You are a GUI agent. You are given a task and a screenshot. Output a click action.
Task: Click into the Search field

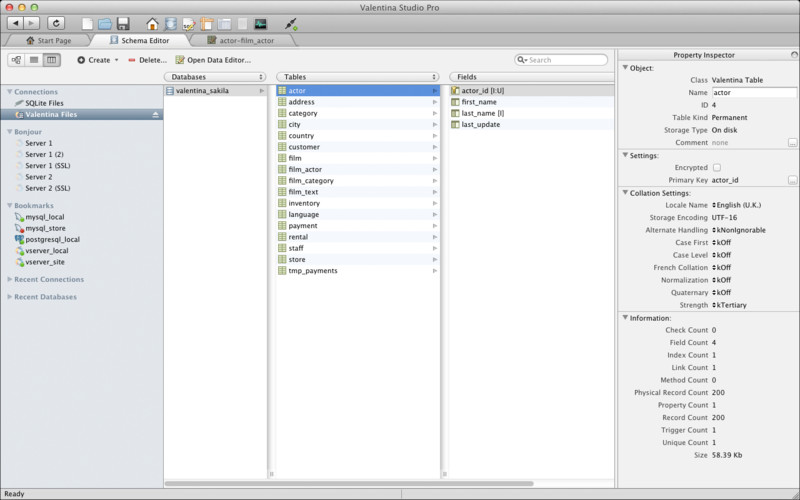561,60
